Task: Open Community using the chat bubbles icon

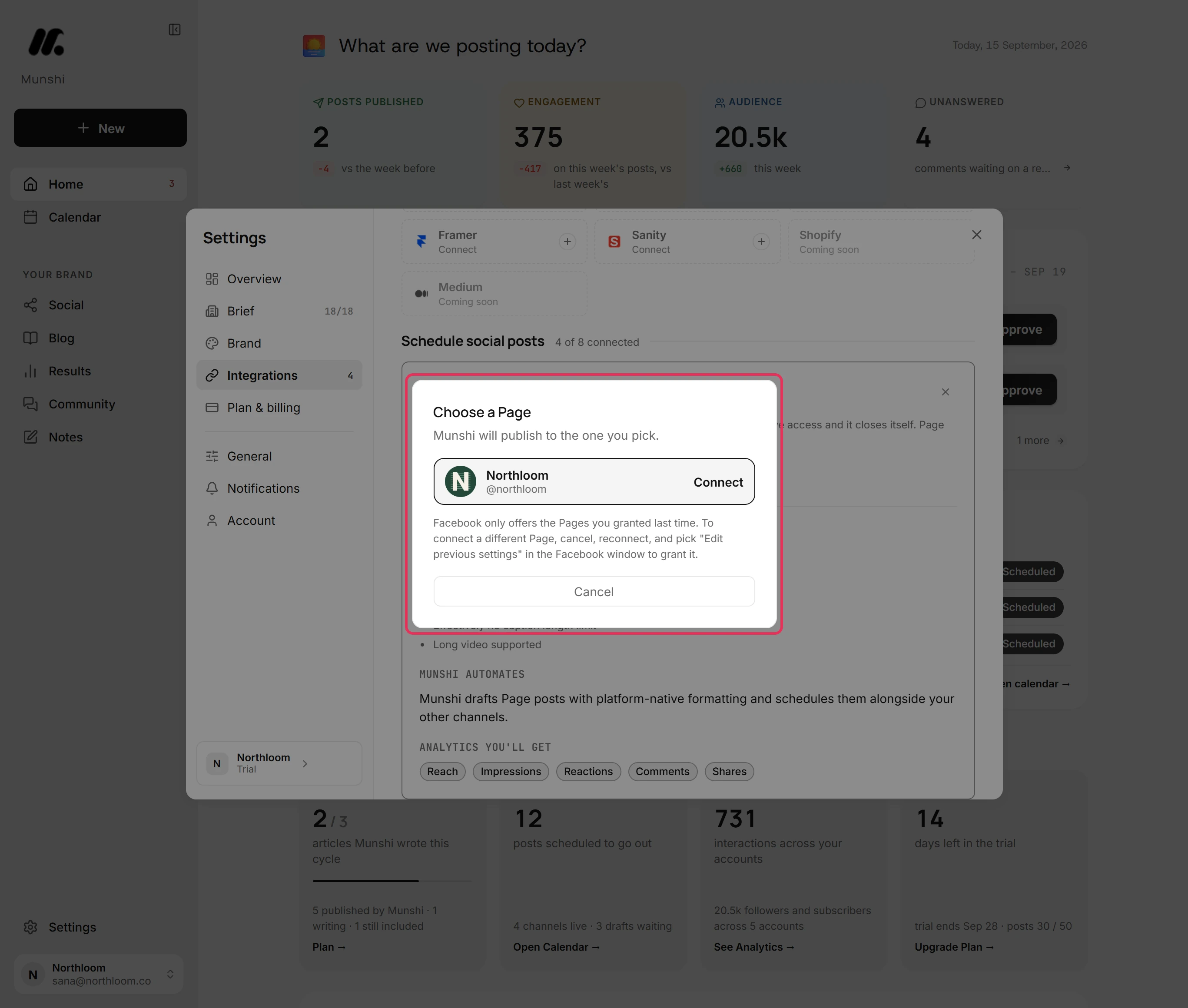Action: [x=30, y=404]
